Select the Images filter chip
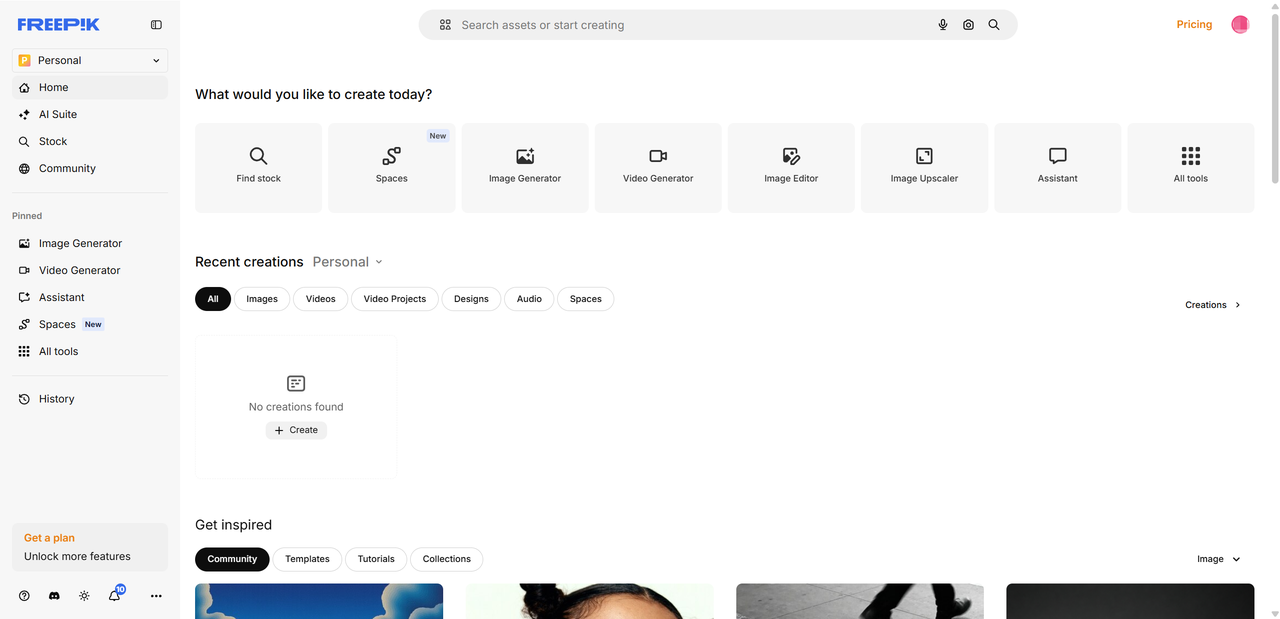The image size is (1280, 619). coord(262,299)
